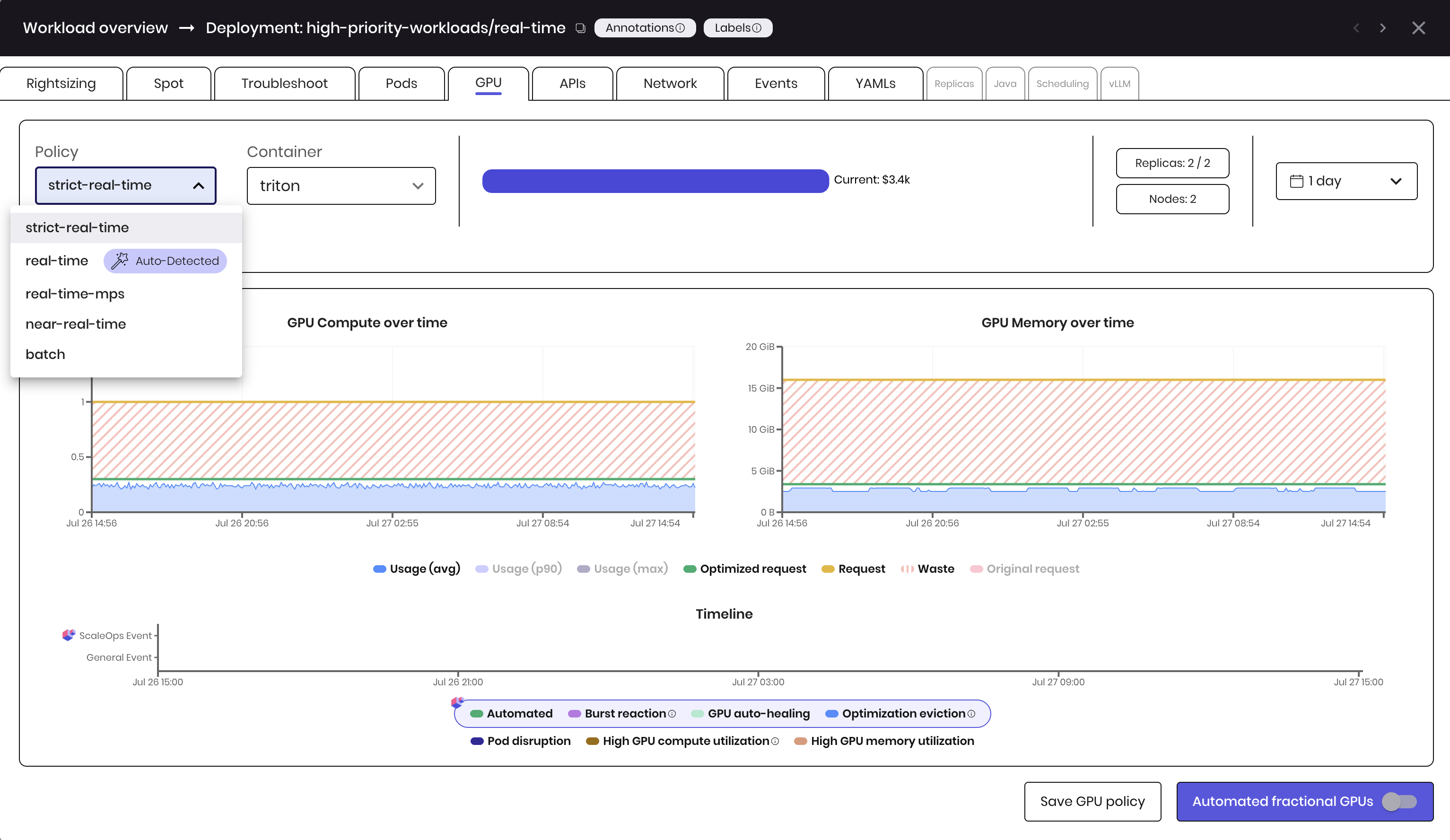Switch to the Network tab
Image resolution: width=1450 pixels, height=840 pixels.
670,83
